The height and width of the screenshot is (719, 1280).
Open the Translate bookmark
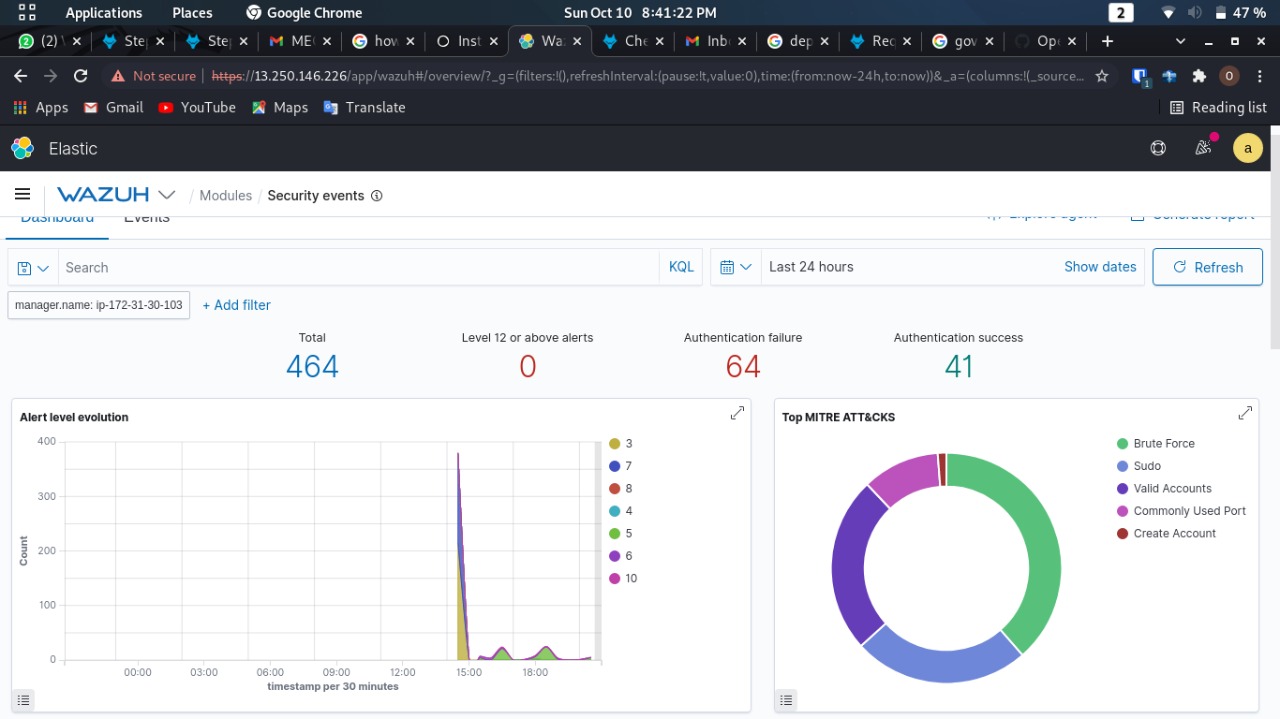click(364, 107)
